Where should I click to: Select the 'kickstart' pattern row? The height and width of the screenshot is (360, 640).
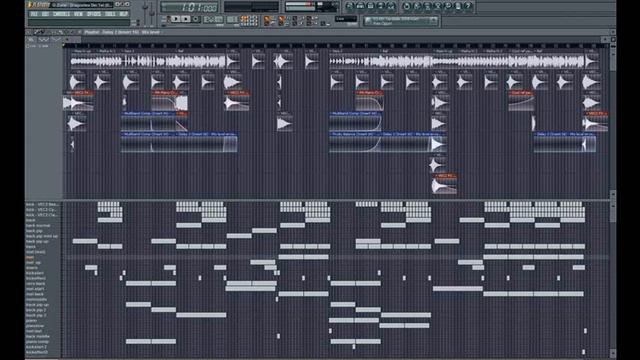[43, 273]
